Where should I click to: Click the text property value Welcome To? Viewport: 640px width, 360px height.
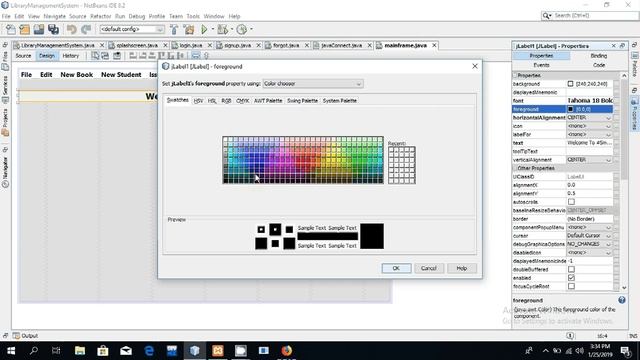589,143
